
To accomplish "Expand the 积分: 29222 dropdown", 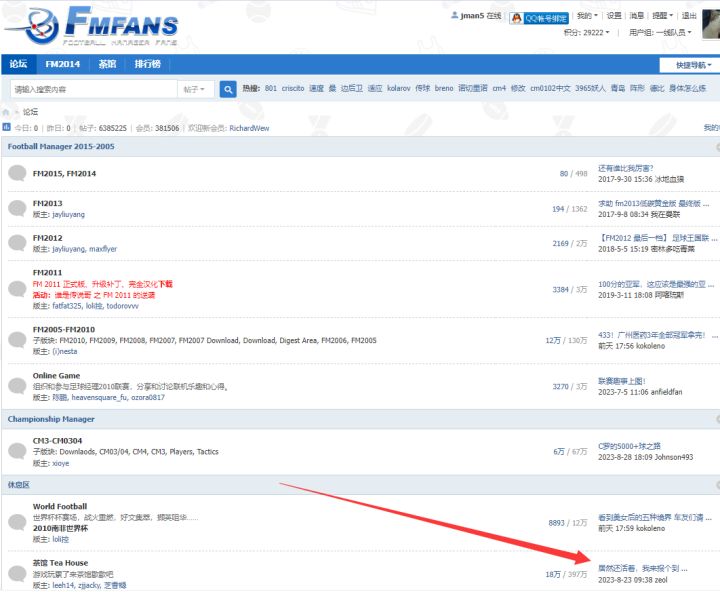I will pyautogui.click(x=586, y=33).
